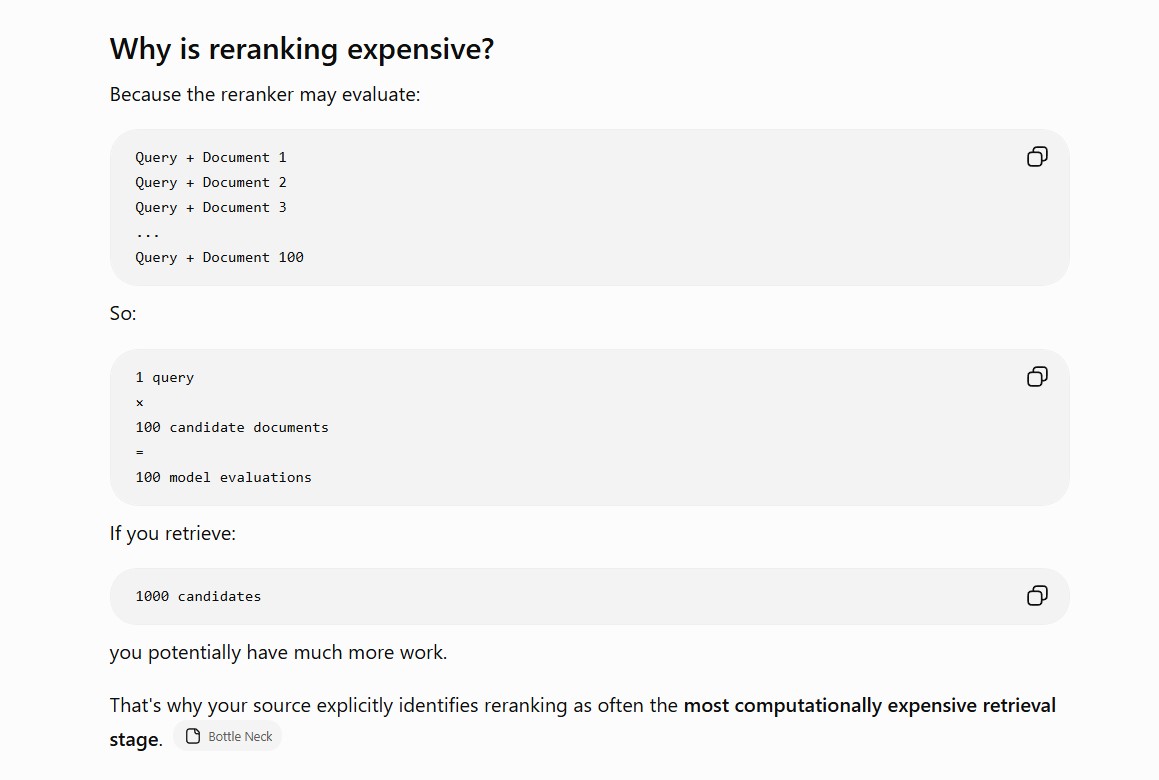Click the ellipsis line in first code block
This screenshot has height=780, width=1159.
147,234
